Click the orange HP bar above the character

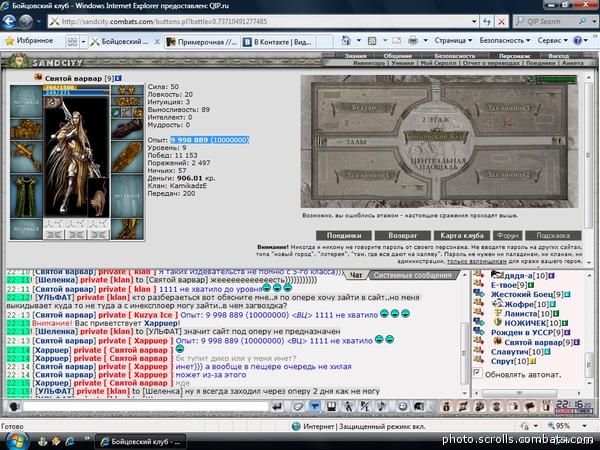[76, 88]
